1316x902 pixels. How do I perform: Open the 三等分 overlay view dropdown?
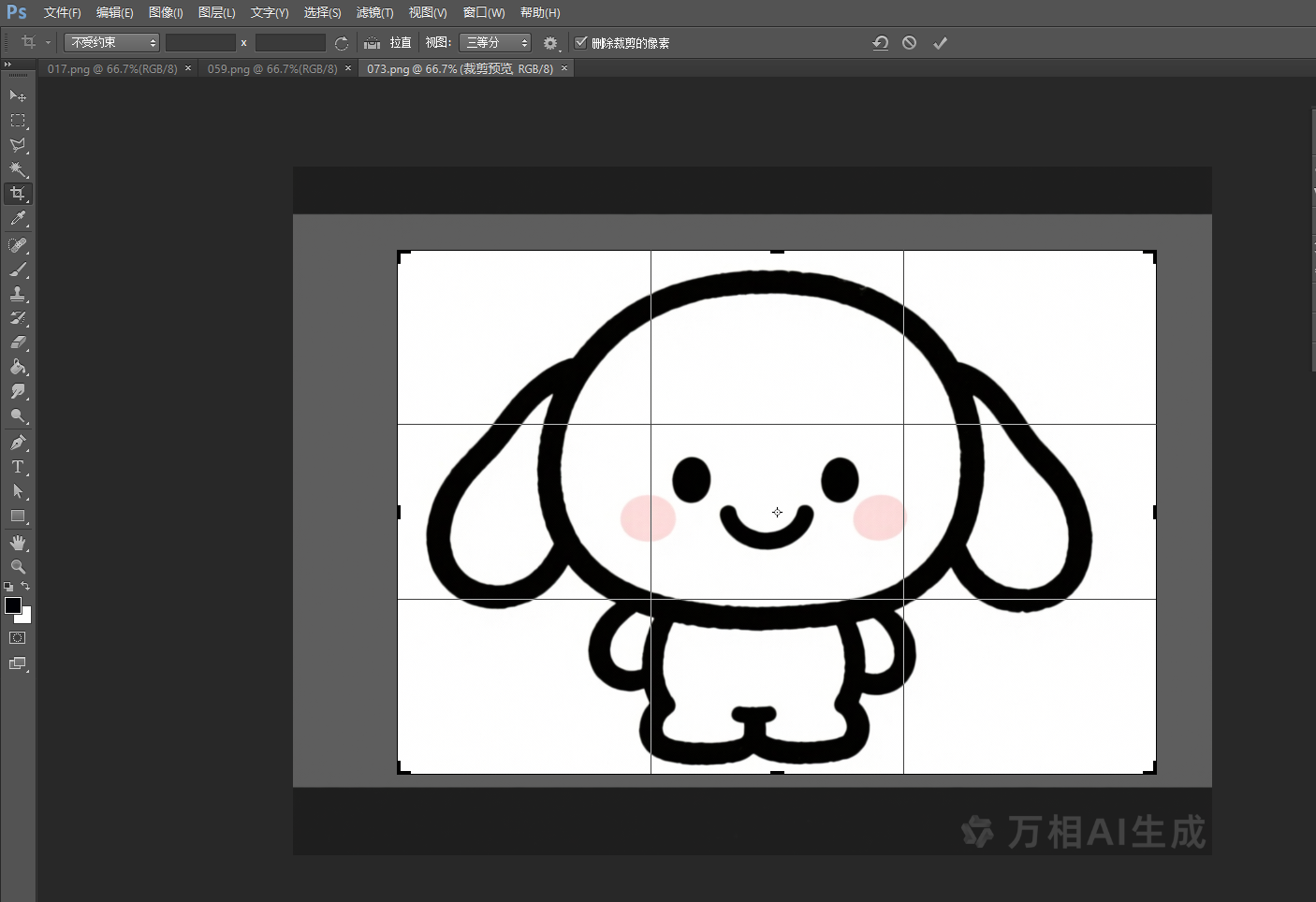point(496,42)
